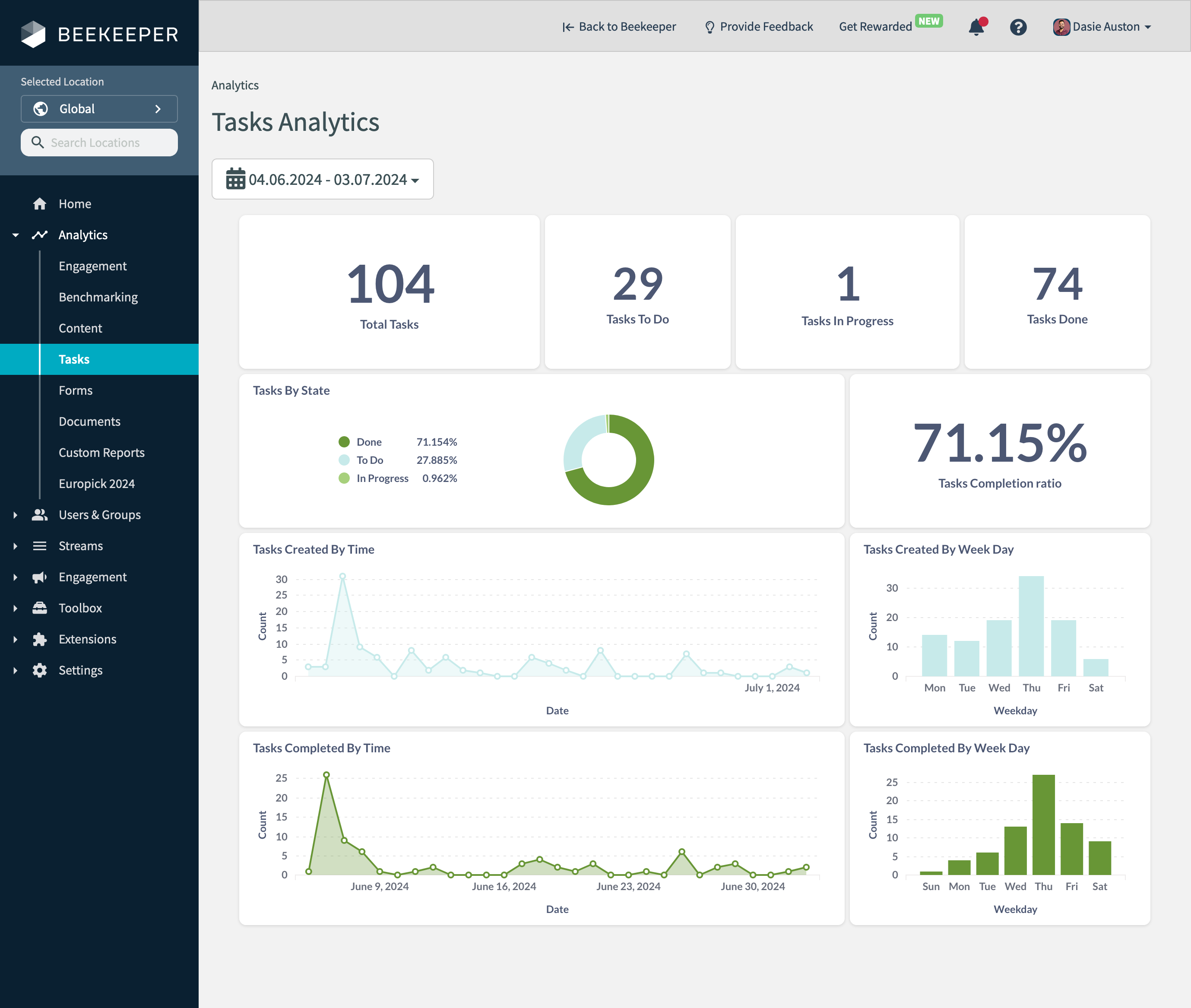Screen dimensions: 1191x1008
Task: Select the Analytics sidebar icon
Action: [x=39, y=235]
